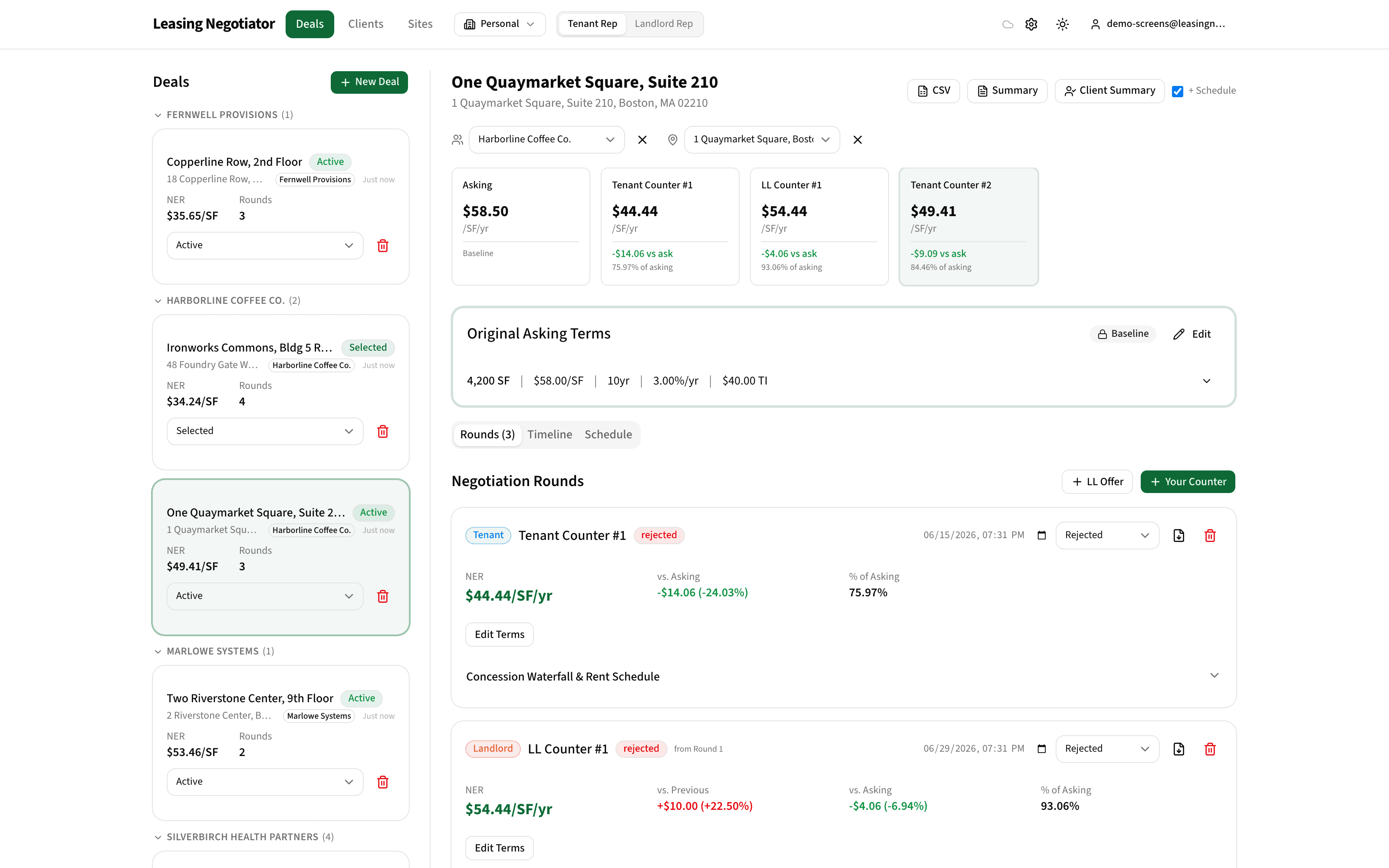Viewport: 1389px width, 868px height.
Task: Open the Clients tab
Action: pos(365,24)
